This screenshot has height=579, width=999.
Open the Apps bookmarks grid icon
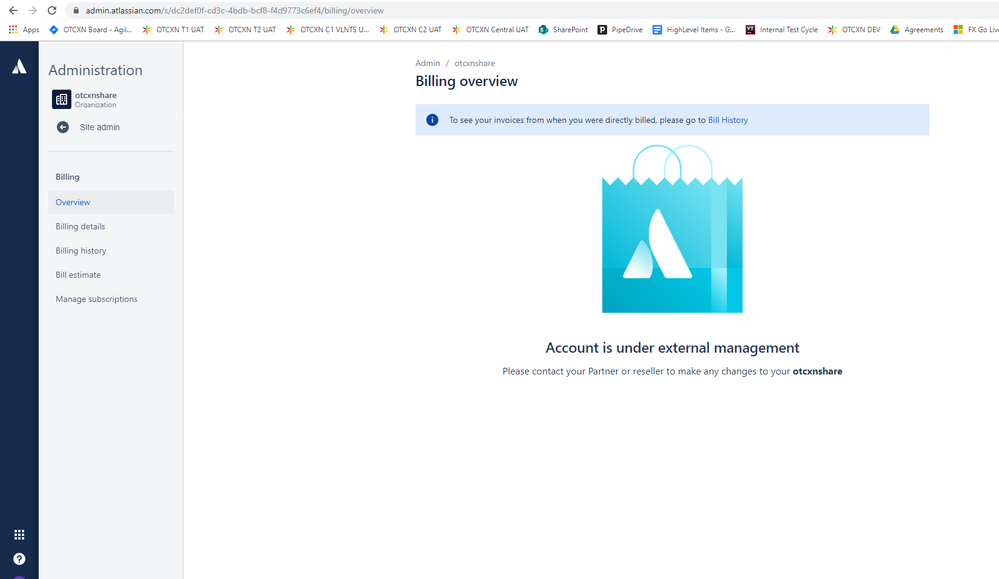(x=13, y=29)
